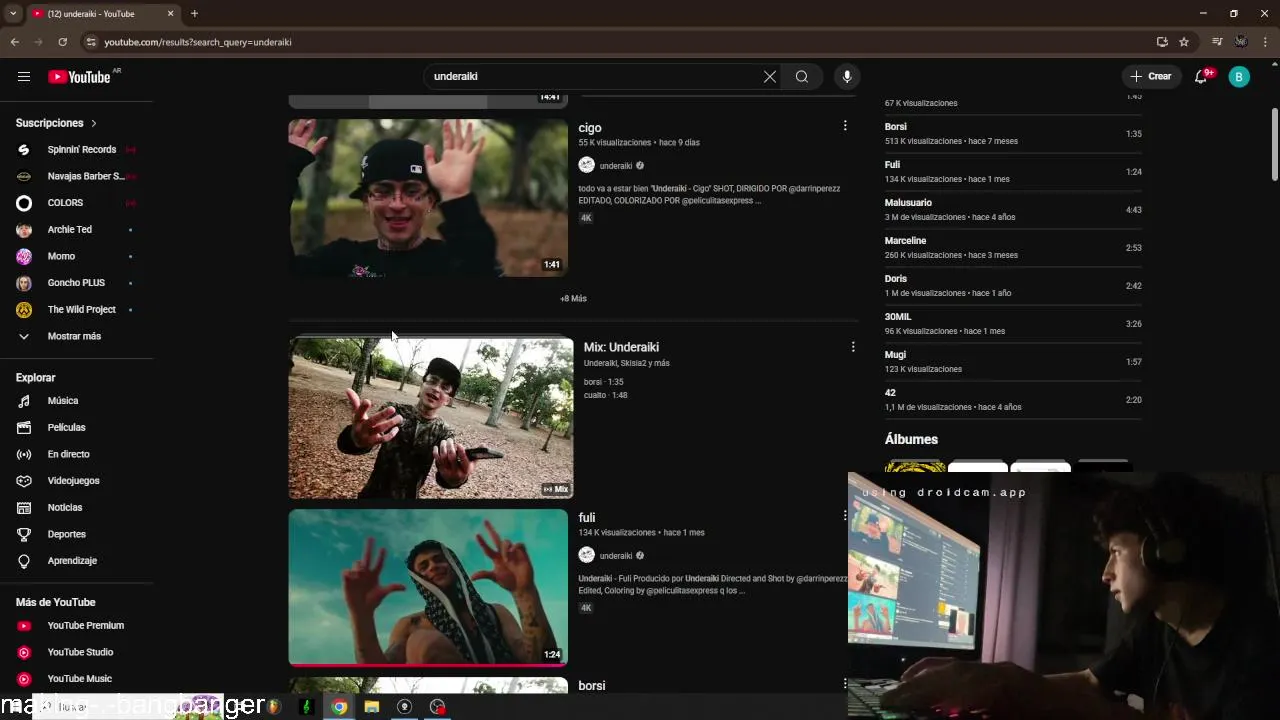Play Mugi track in side panel
The width and height of the screenshot is (1280, 720).
[1013, 362]
